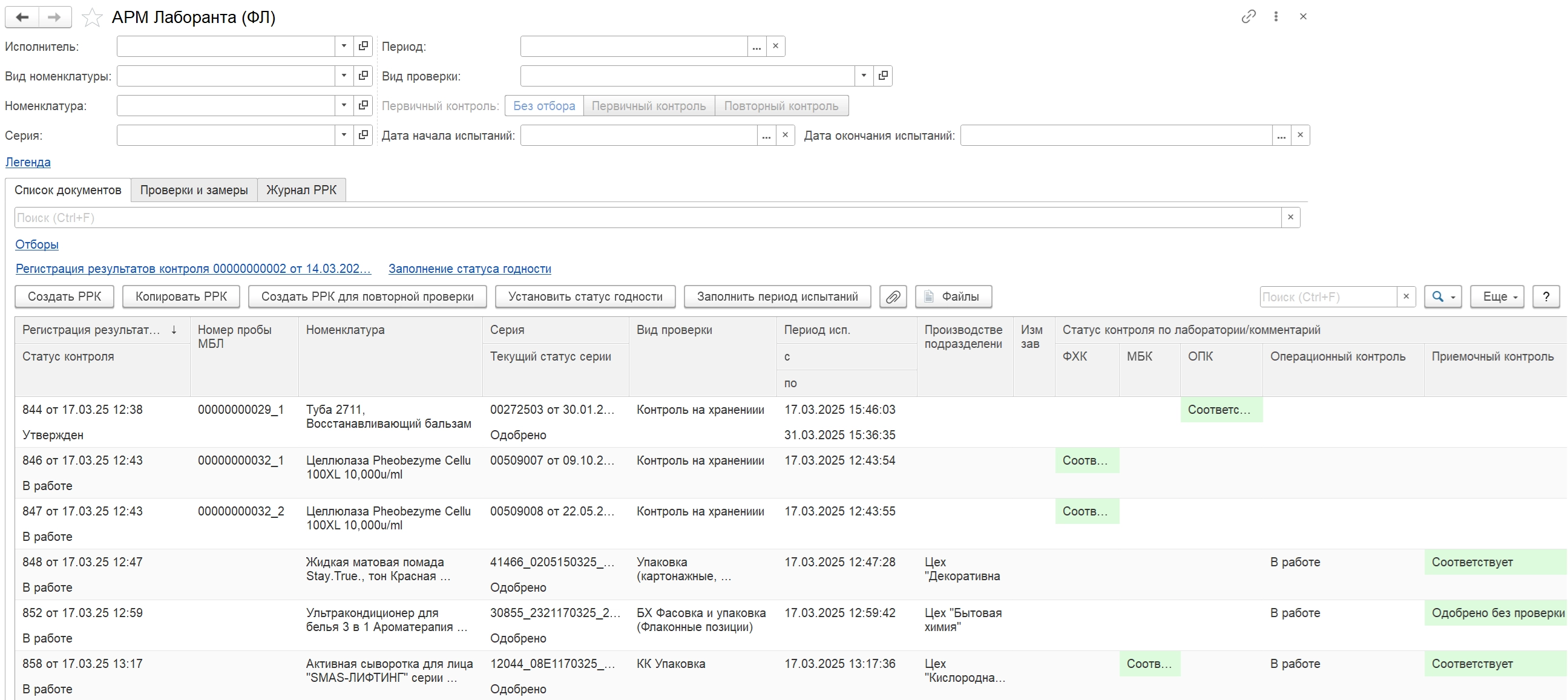Open the Легенда link
1568x700 pixels.
point(27,162)
